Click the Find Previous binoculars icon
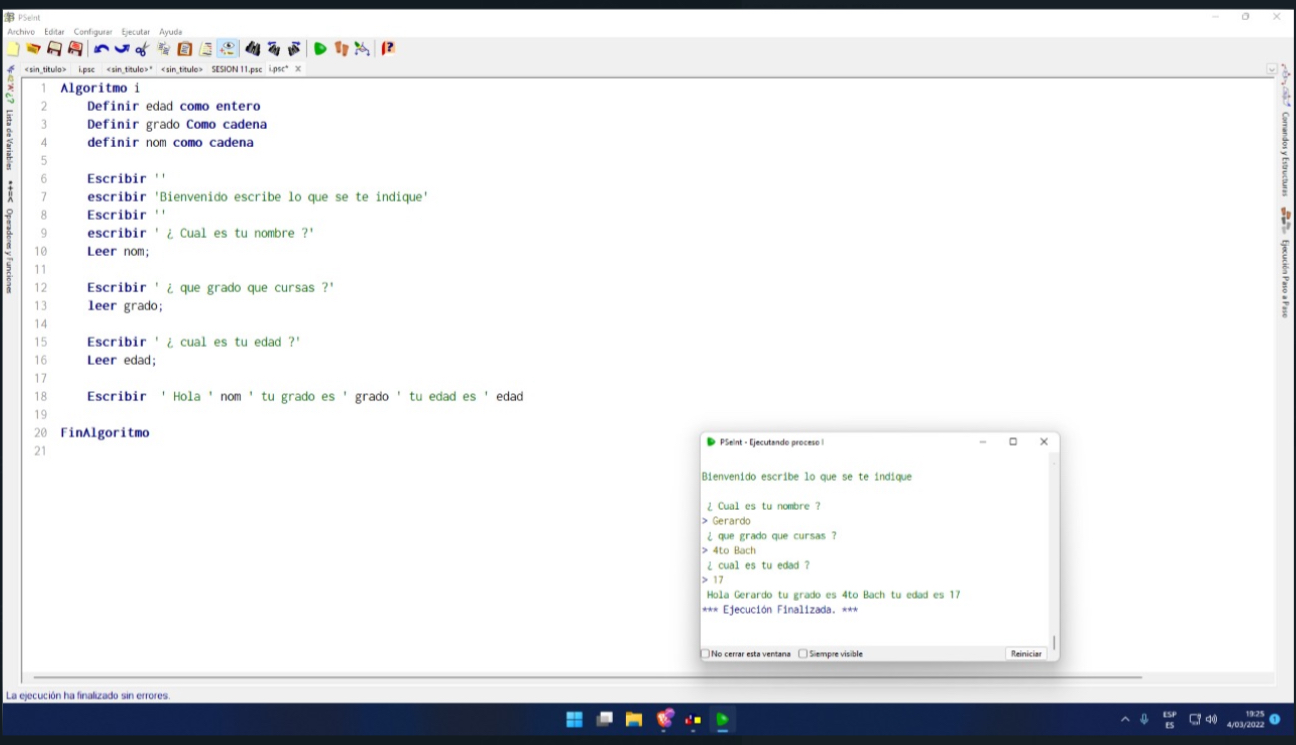 tap(273, 48)
